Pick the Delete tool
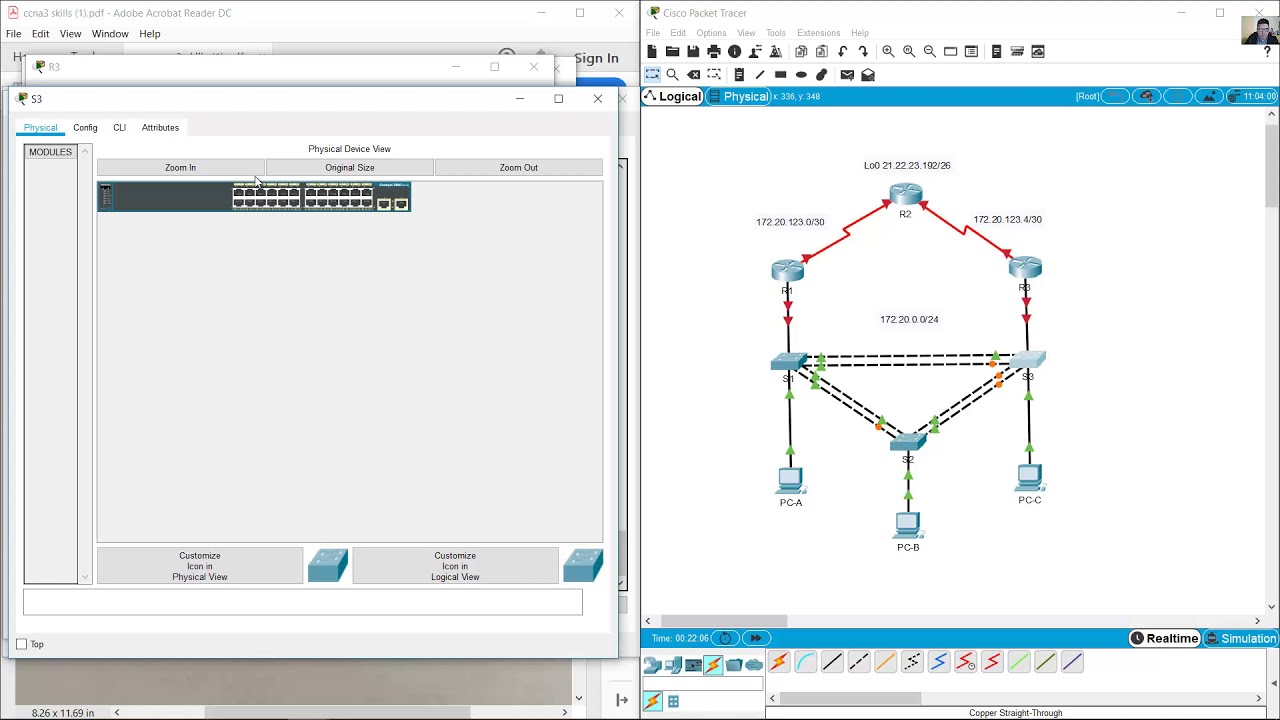This screenshot has width=1280, height=720. click(x=693, y=75)
